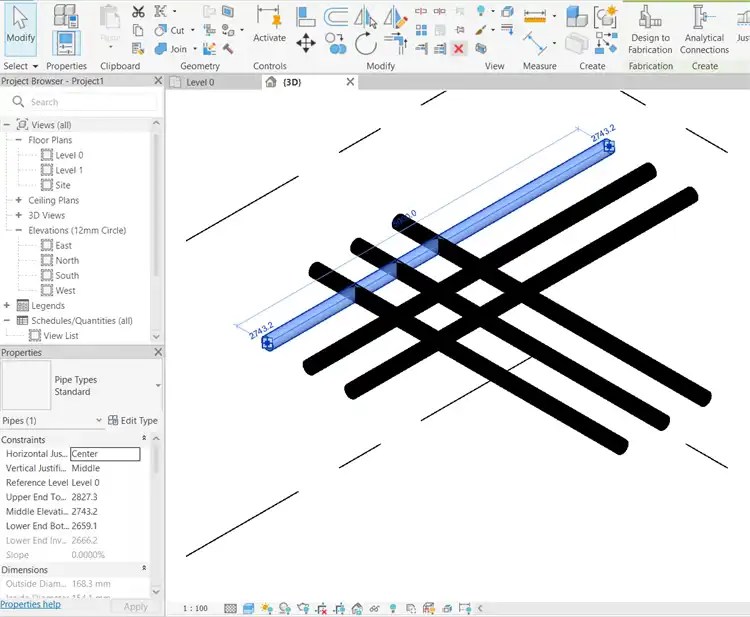Collapse the Floor Plans node
This screenshot has width=750, height=617.
pos(19,140)
